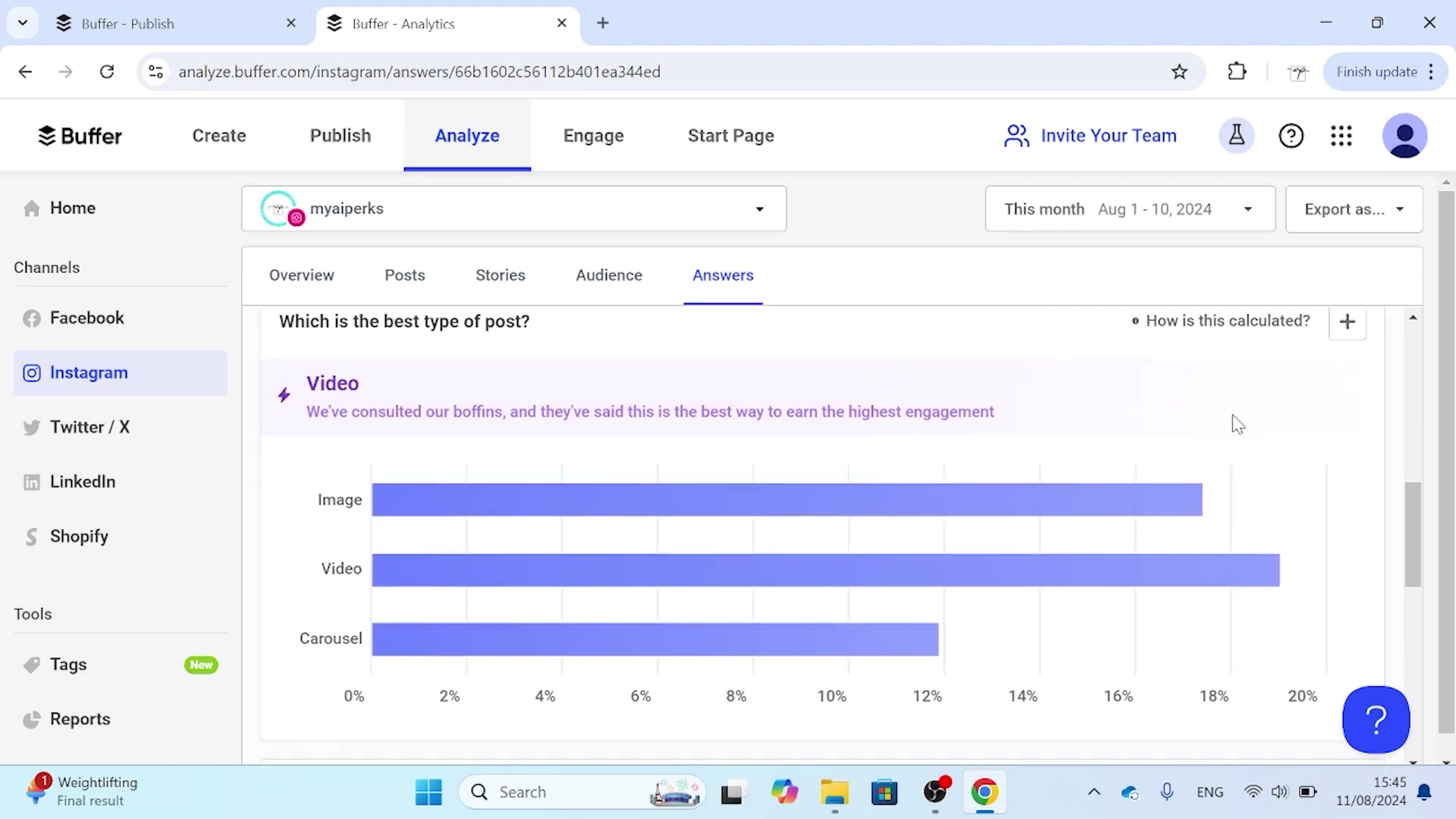Image resolution: width=1456 pixels, height=819 pixels.
Task: Click the New badge beside Tags
Action: click(x=201, y=665)
